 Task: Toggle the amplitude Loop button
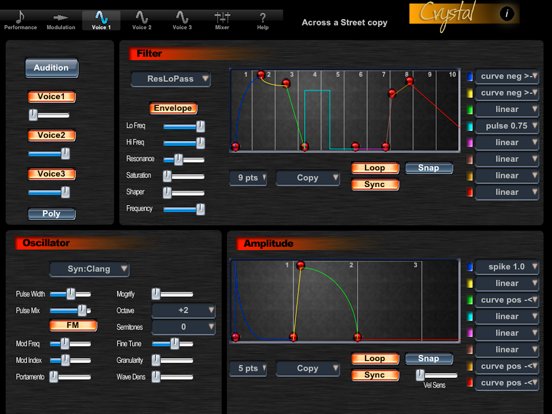pyautogui.click(x=375, y=359)
